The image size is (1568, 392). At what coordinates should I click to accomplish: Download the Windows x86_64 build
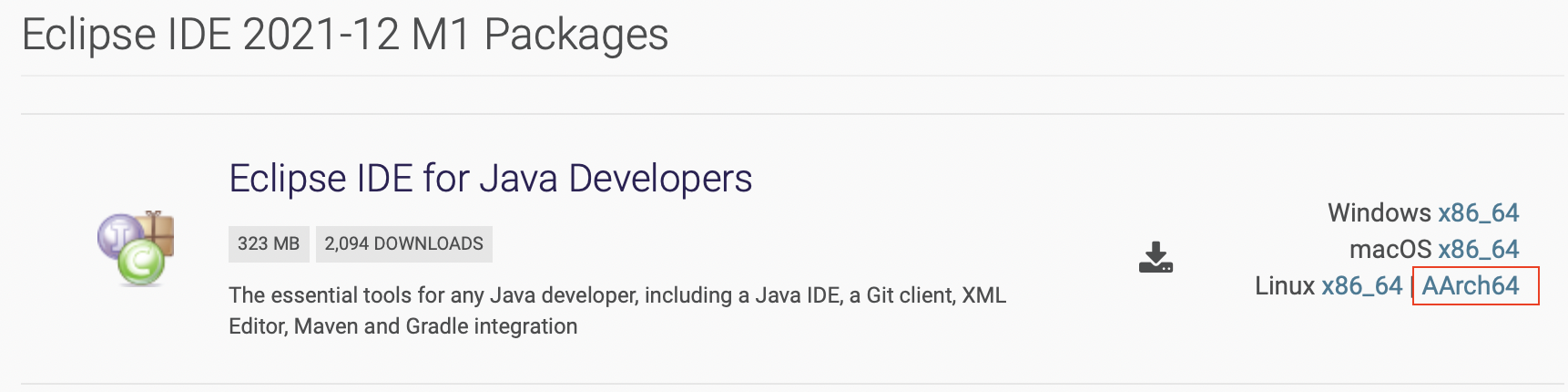[x=1478, y=213]
